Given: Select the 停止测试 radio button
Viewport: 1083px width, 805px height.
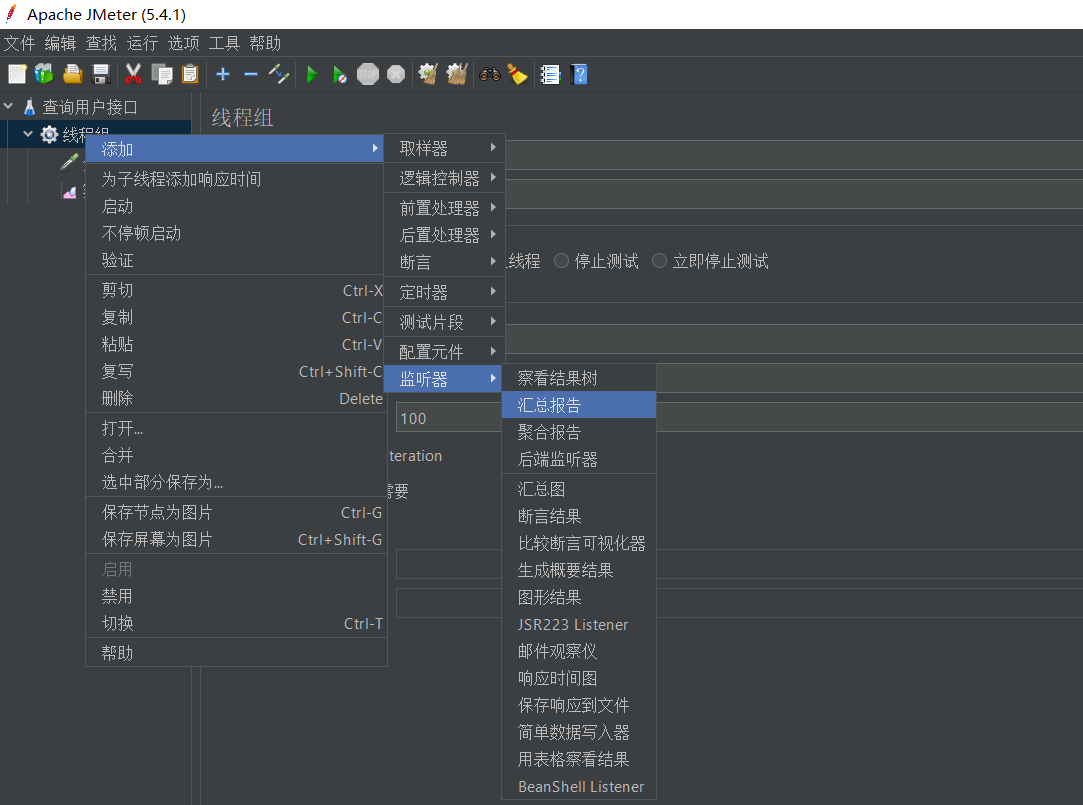Looking at the screenshot, I should click(562, 260).
